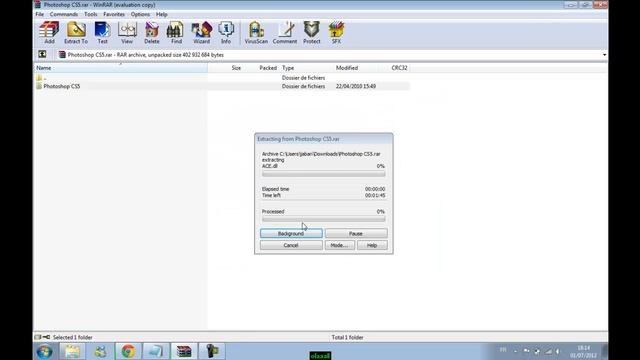Click the status bar drive/key icon
This screenshot has height=360, width=640.
(42, 337)
